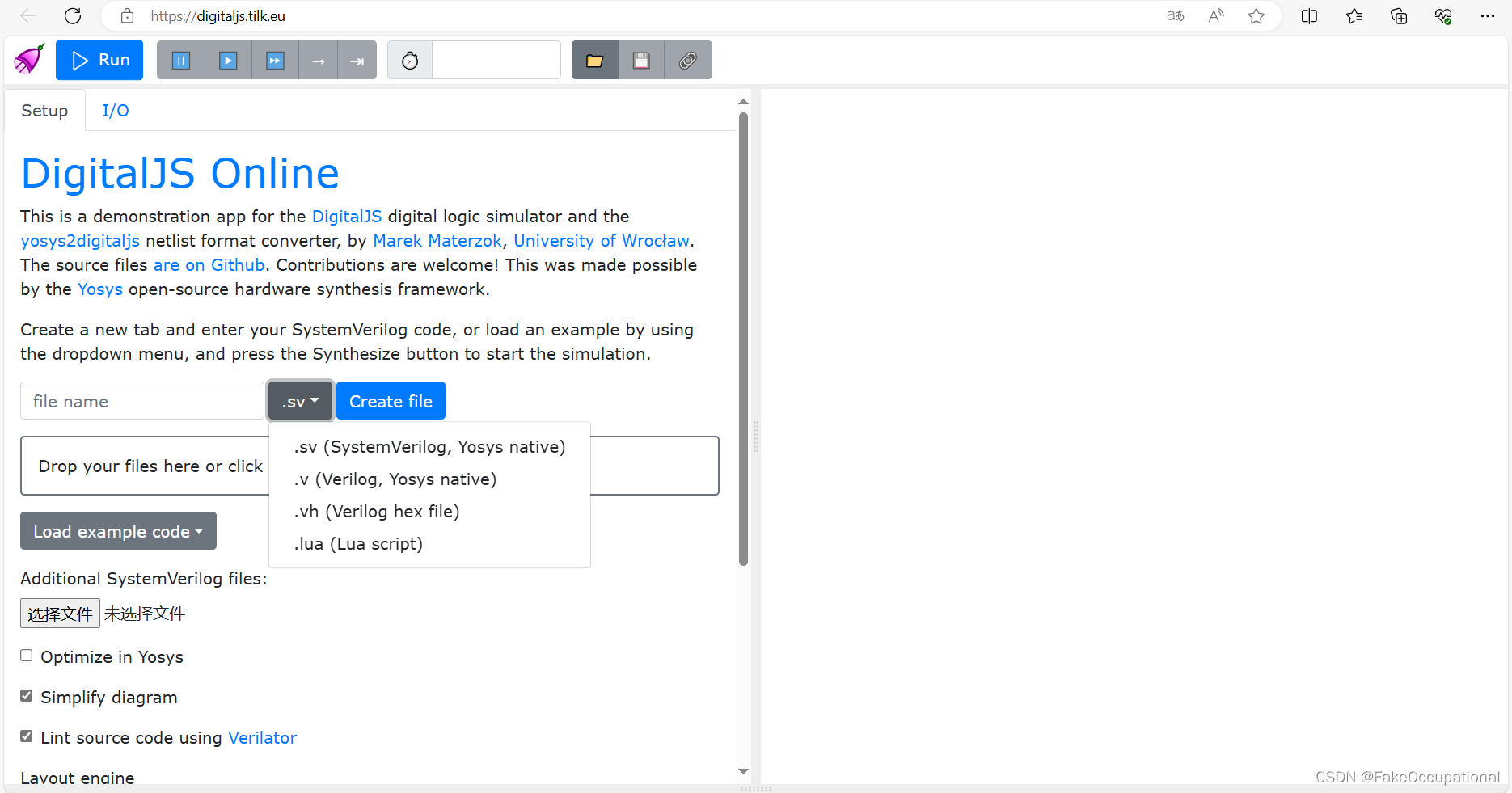The width and height of the screenshot is (1512, 793).
Task: Click the site info lock icon
Action: coord(127,15)
